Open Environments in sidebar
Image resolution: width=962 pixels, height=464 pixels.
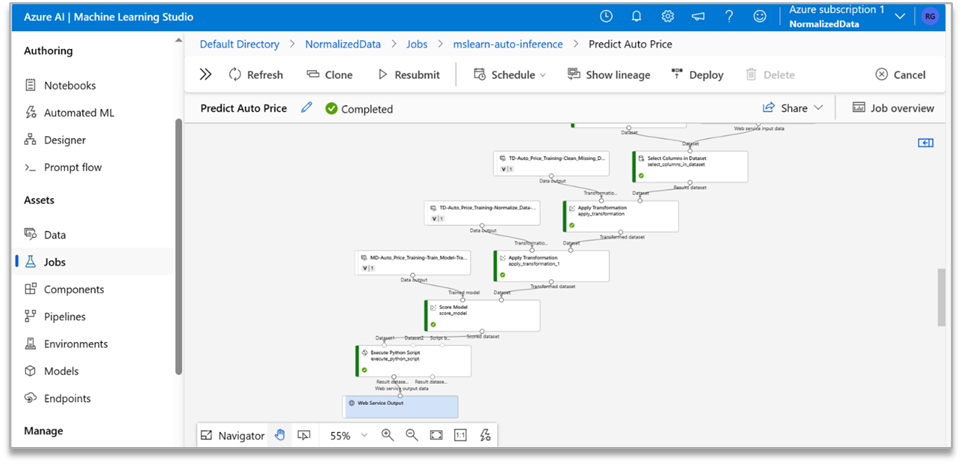pyautogui.click(x=66, y=344)
